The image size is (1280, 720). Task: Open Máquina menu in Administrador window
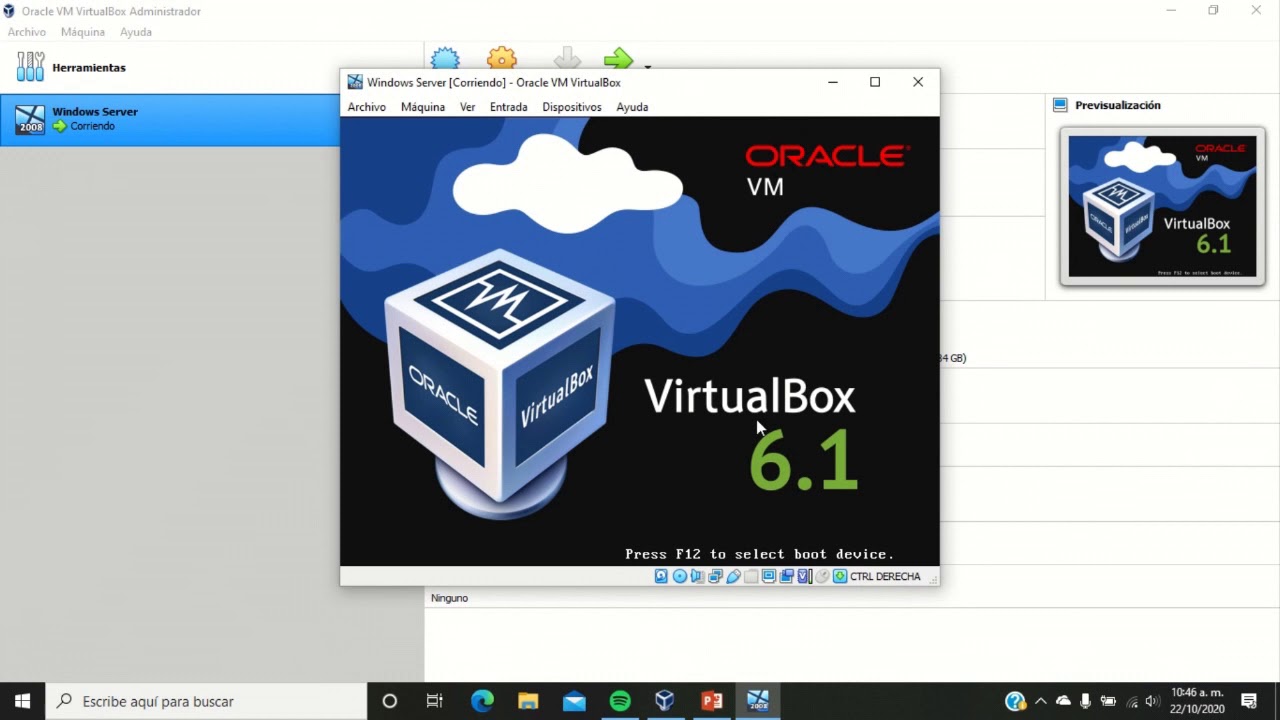click(x=83, y=32)
